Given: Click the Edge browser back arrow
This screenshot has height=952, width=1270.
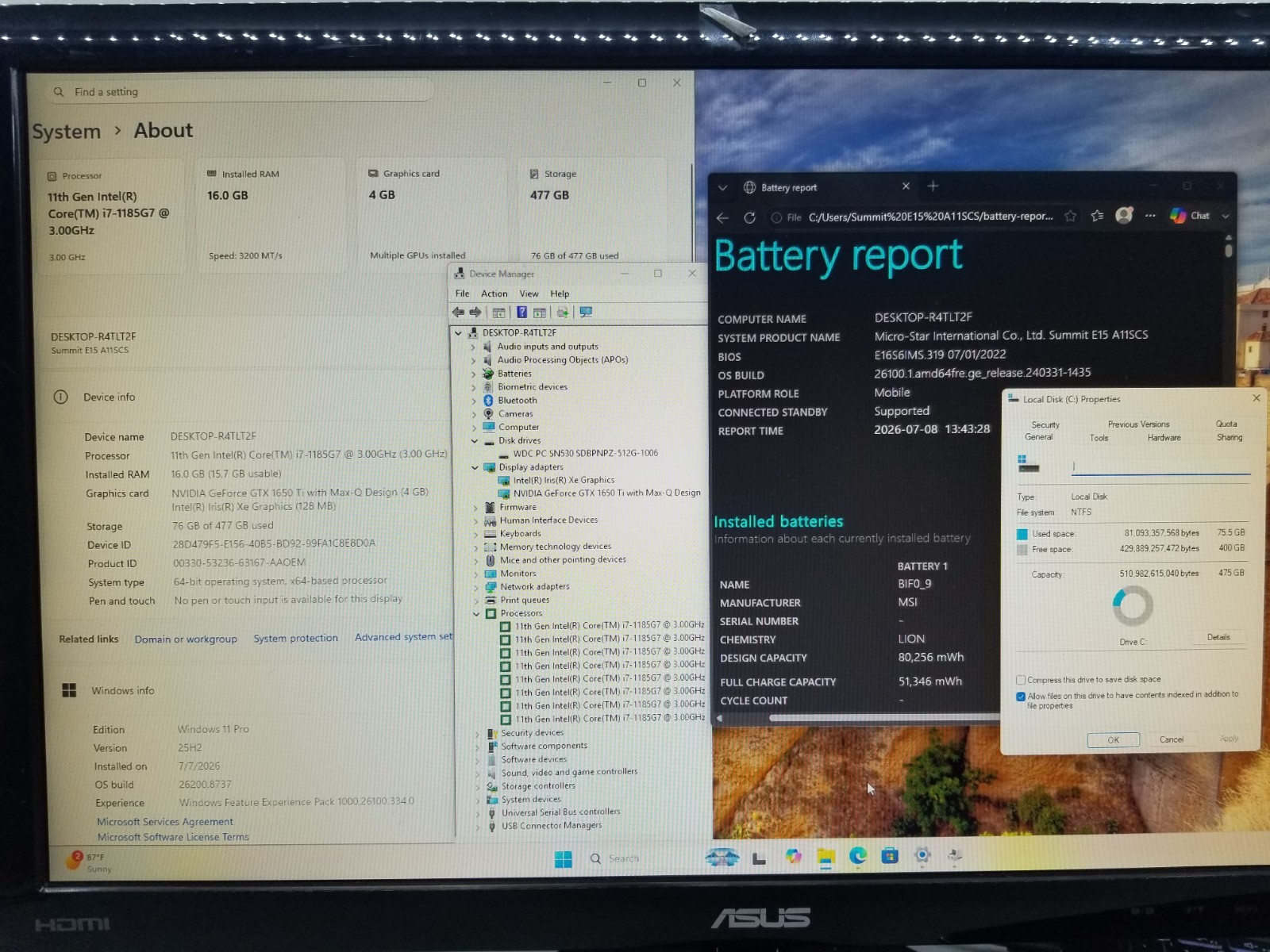Looking at the screenshot, I should [722, 217].
